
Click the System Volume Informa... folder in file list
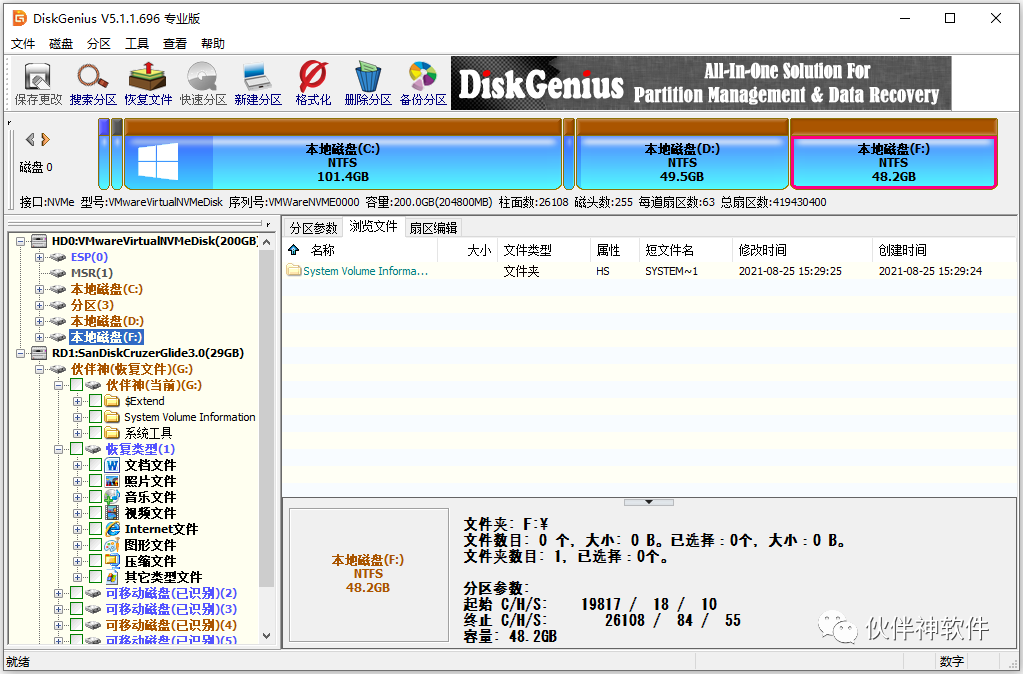358,271
